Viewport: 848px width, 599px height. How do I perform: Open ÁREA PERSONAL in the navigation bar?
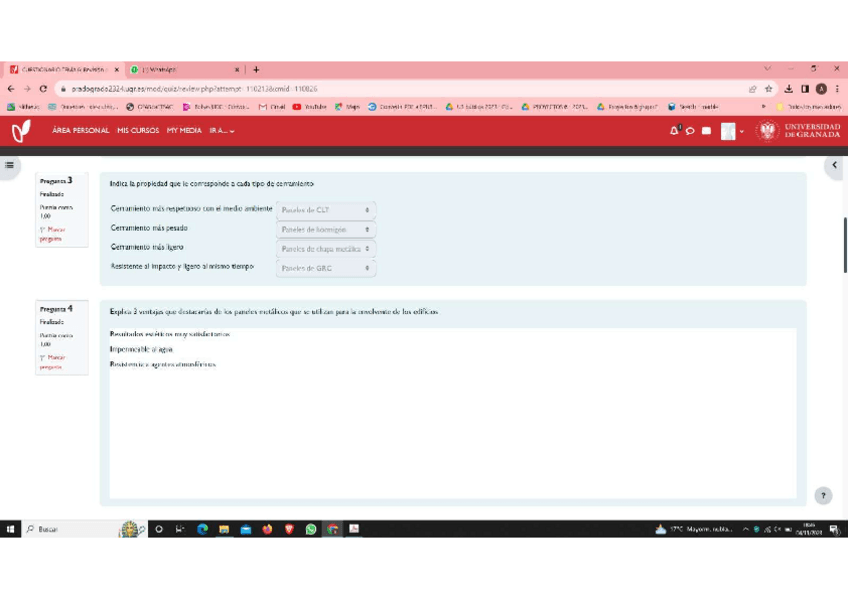(x=81, y=131)
